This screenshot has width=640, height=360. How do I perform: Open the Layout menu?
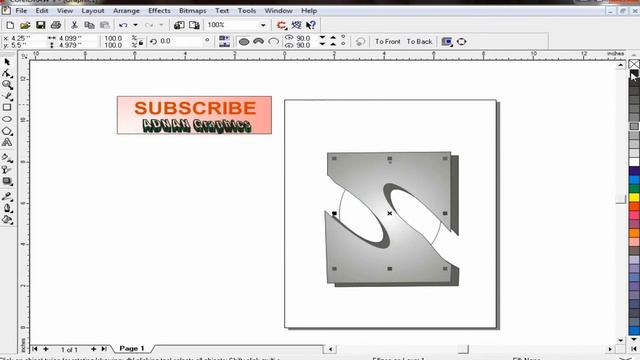[93, 11]
